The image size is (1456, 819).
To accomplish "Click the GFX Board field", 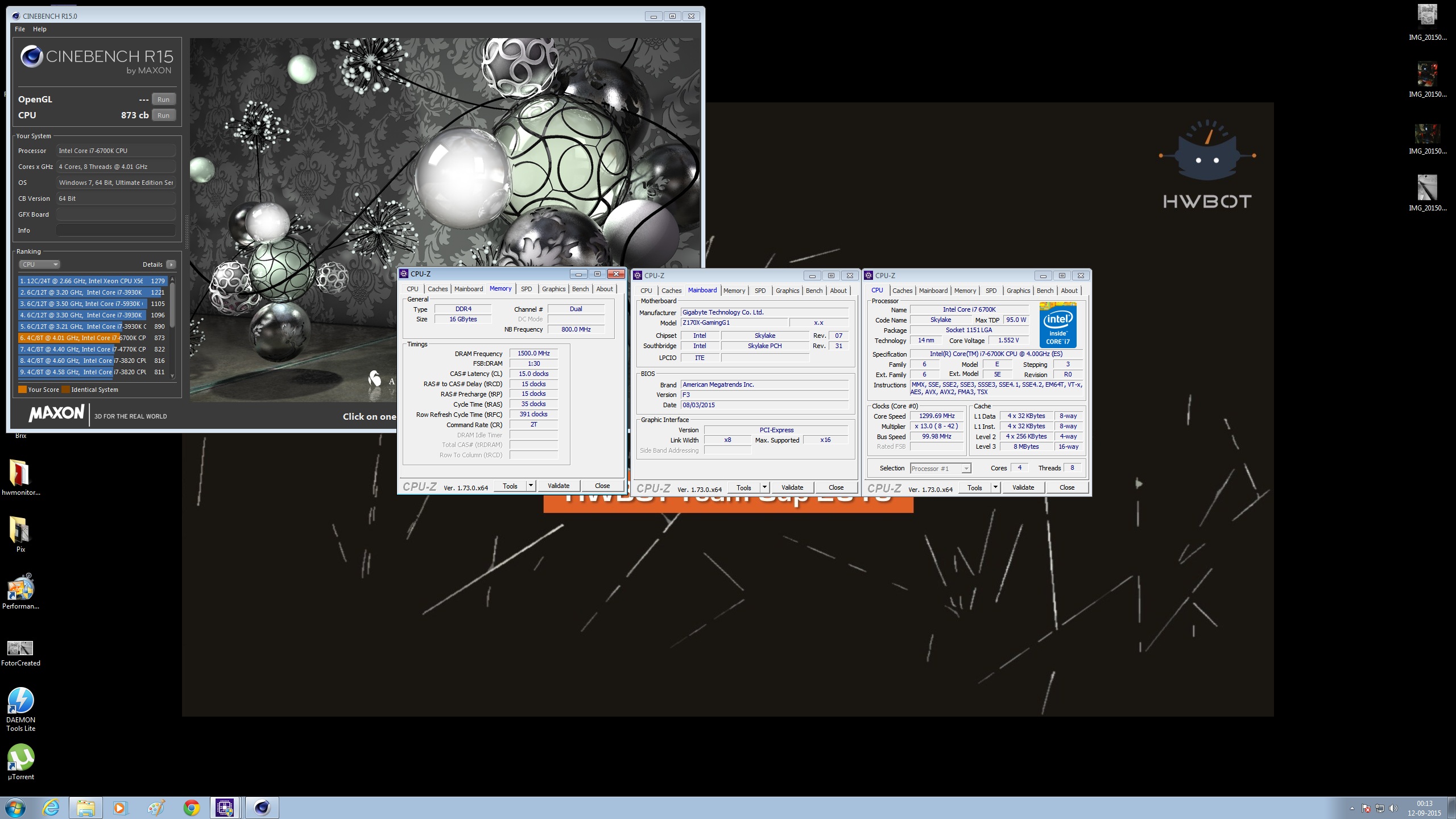I will [x=115, y=214].
